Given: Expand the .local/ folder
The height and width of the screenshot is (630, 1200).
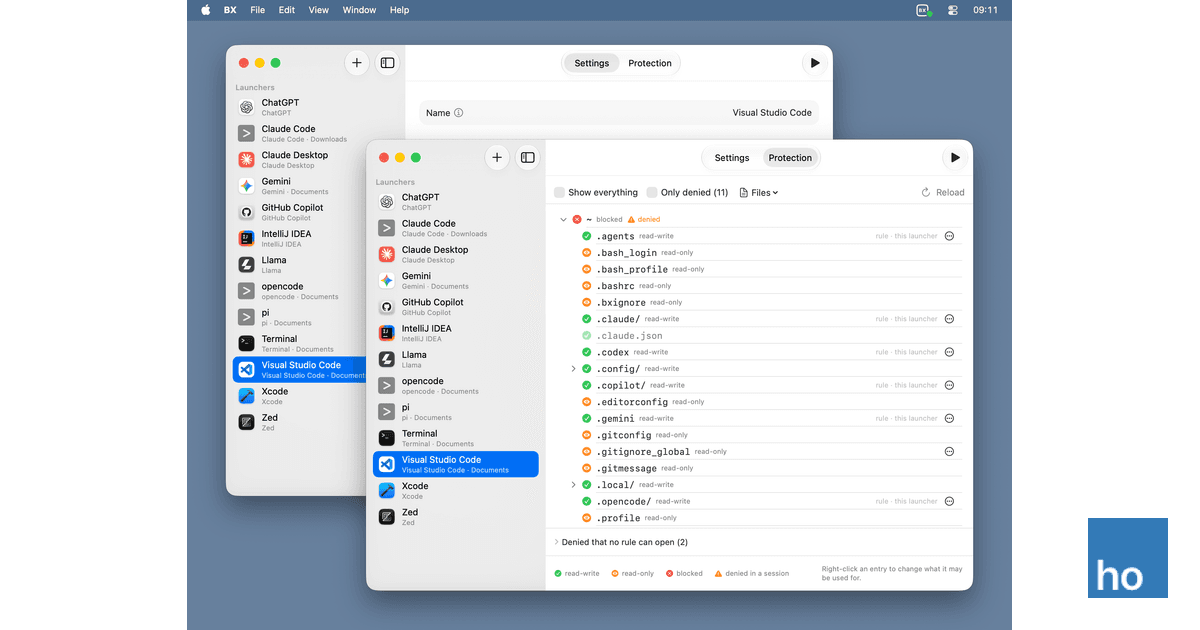Looking at the screenshot, I should point(574,485).
